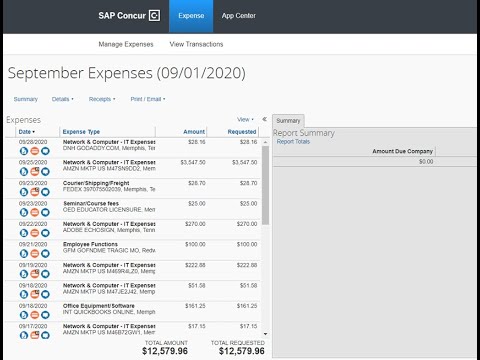Image resolution: width=480 pixels, height=360 pixels.
Task: Go to Manage Expenses
Action: 126,44
